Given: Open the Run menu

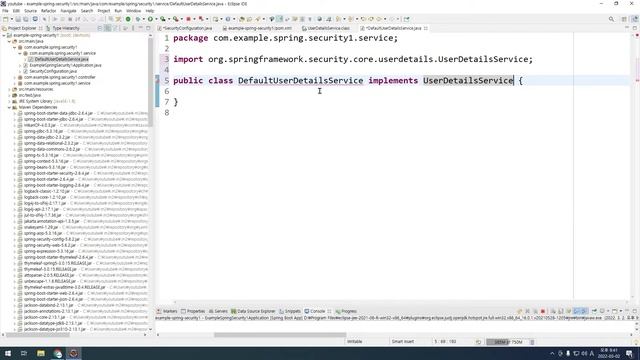Looking at the screenshot, I should click(118, 11).
